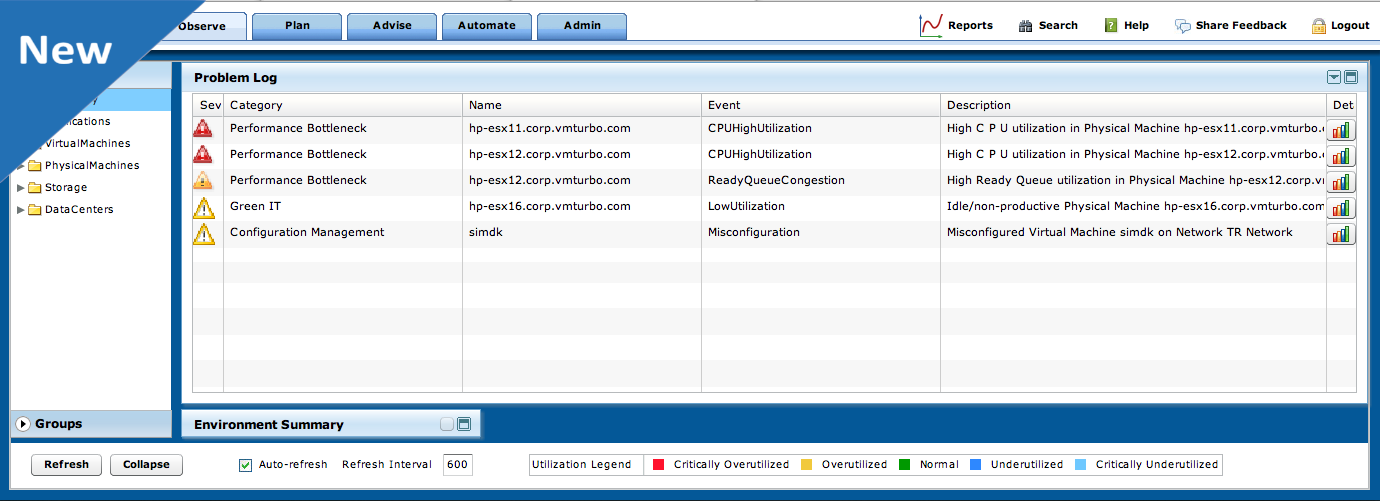Switch to the Automate tab
The image size is (1380, 501).
point(487,26)
